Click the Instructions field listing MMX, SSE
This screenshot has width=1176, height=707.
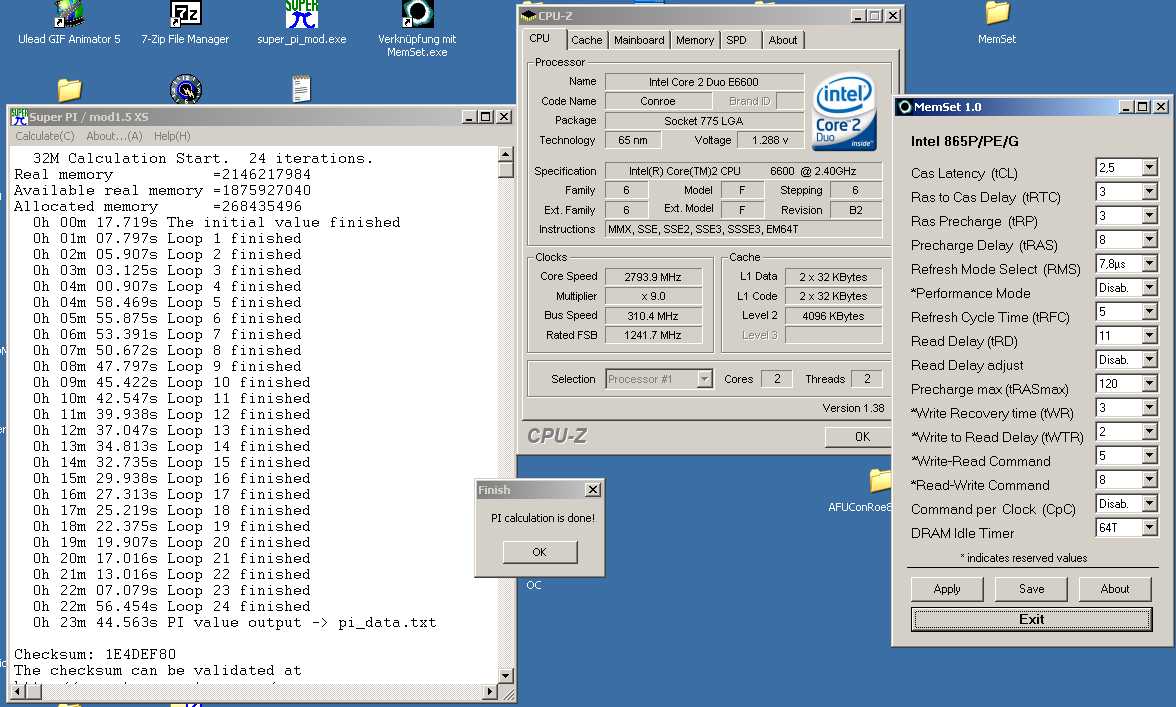pyautogui.click(x=743, y=229)
